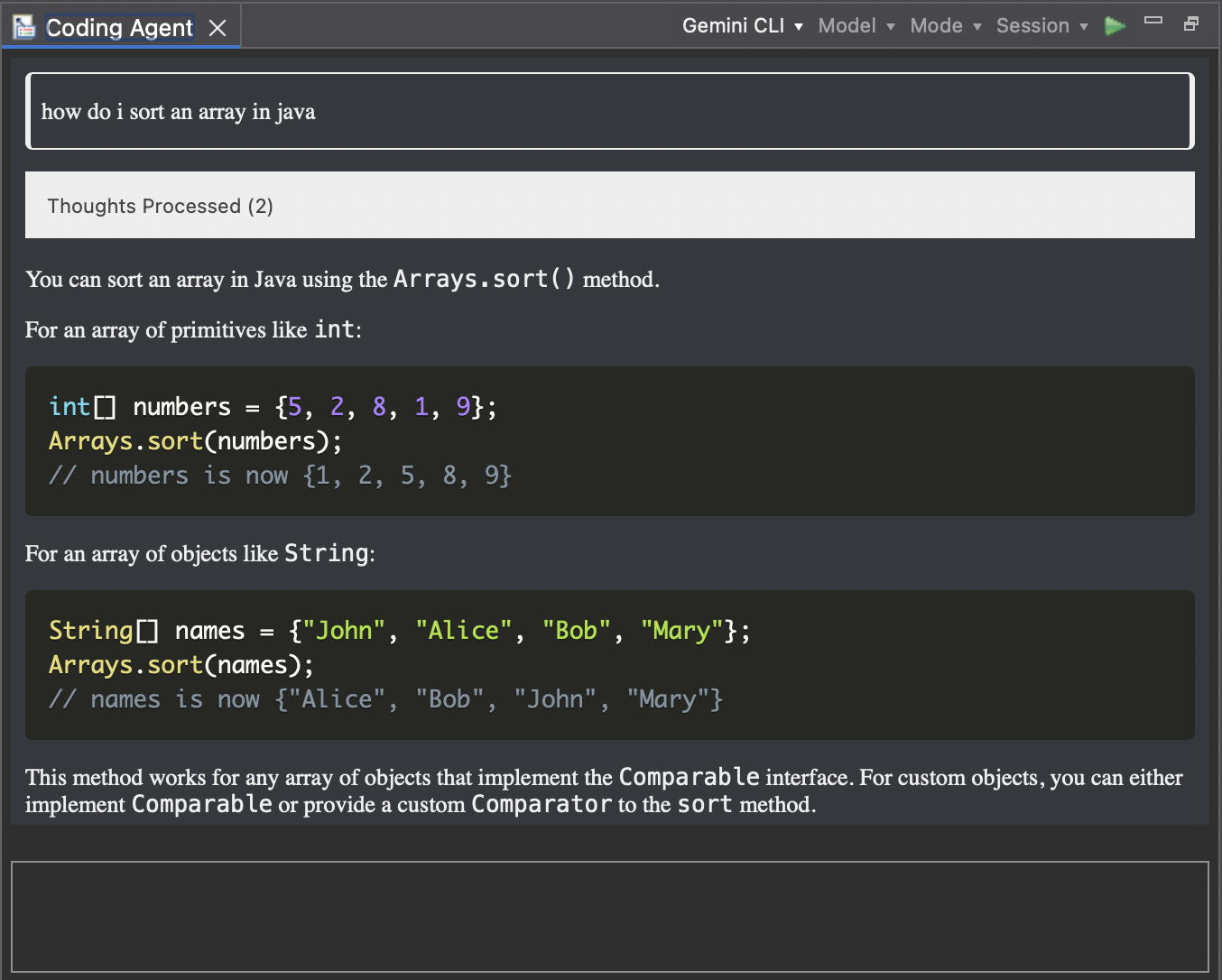The image size is (1222, 980).
Task: Click the 'Arrays.sort(names);' code line
Action: [181, 665]
